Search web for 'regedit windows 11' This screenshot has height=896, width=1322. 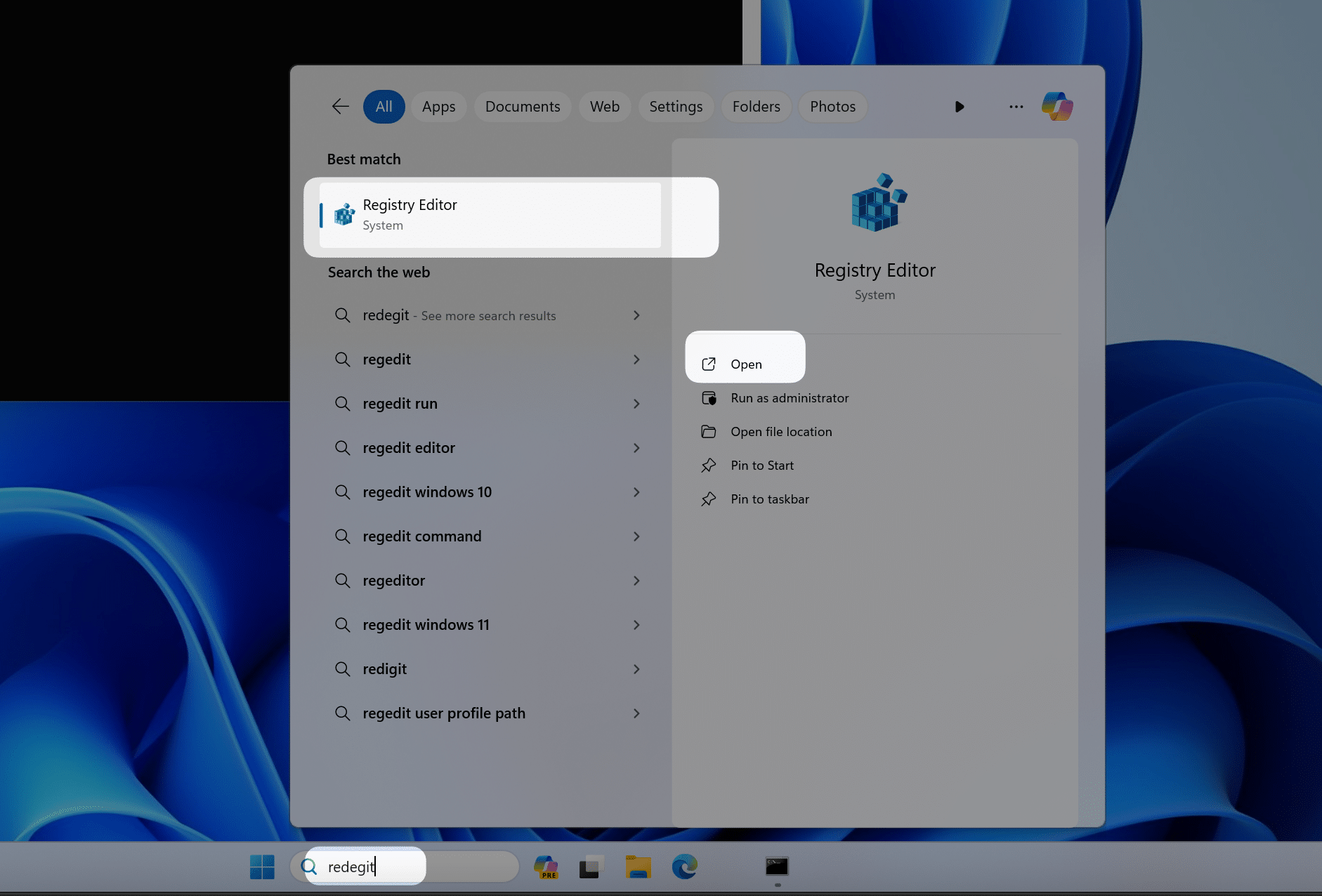pyautogui.click(x=426, y=625)
